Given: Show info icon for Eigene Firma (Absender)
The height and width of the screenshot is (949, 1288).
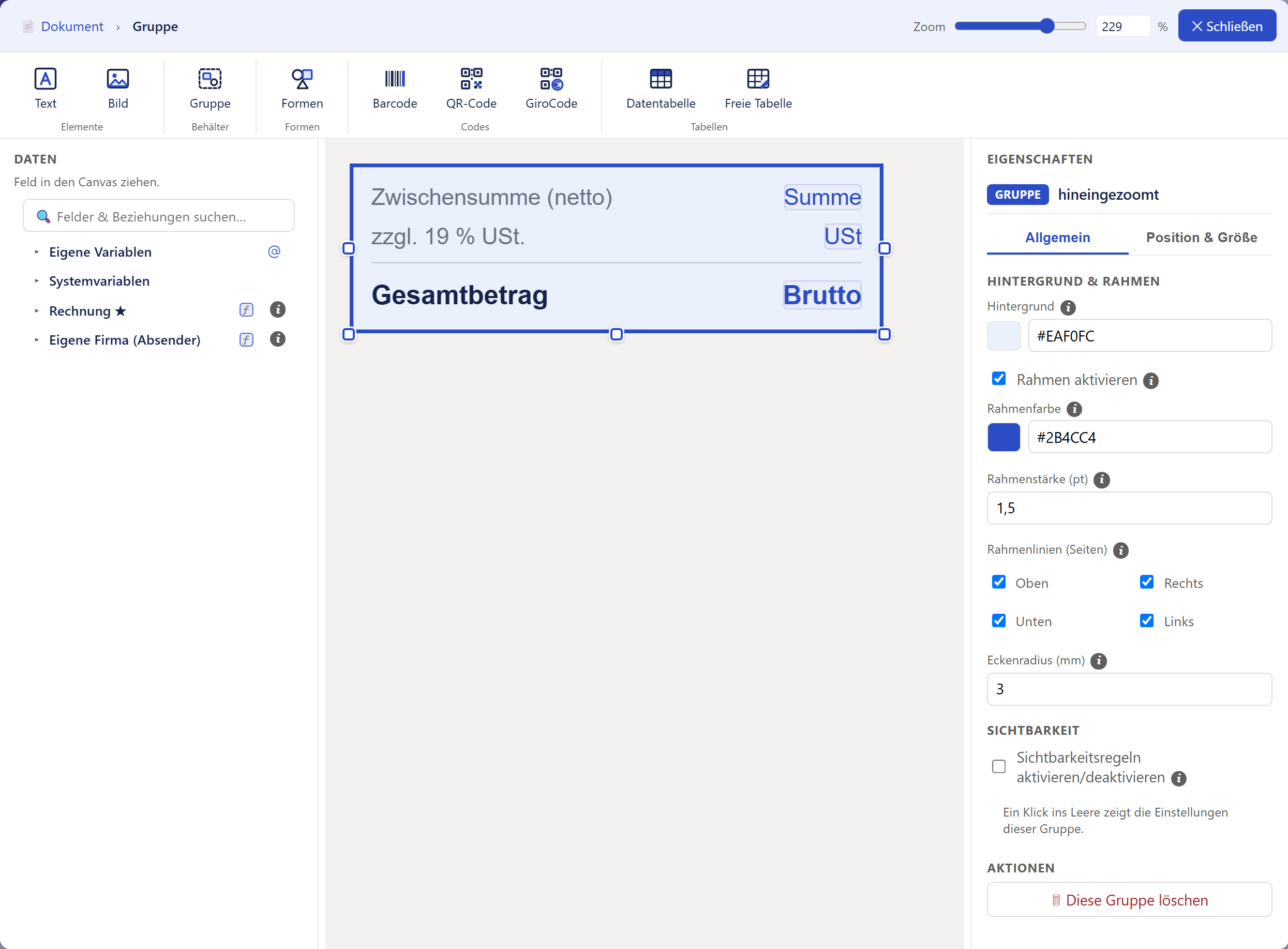Looking at the screenshot, I should pos(278,339).
